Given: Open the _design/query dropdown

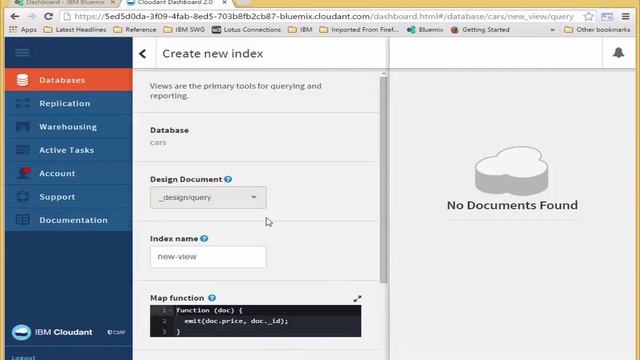Looking at the screenshot, I should point(208,198).
